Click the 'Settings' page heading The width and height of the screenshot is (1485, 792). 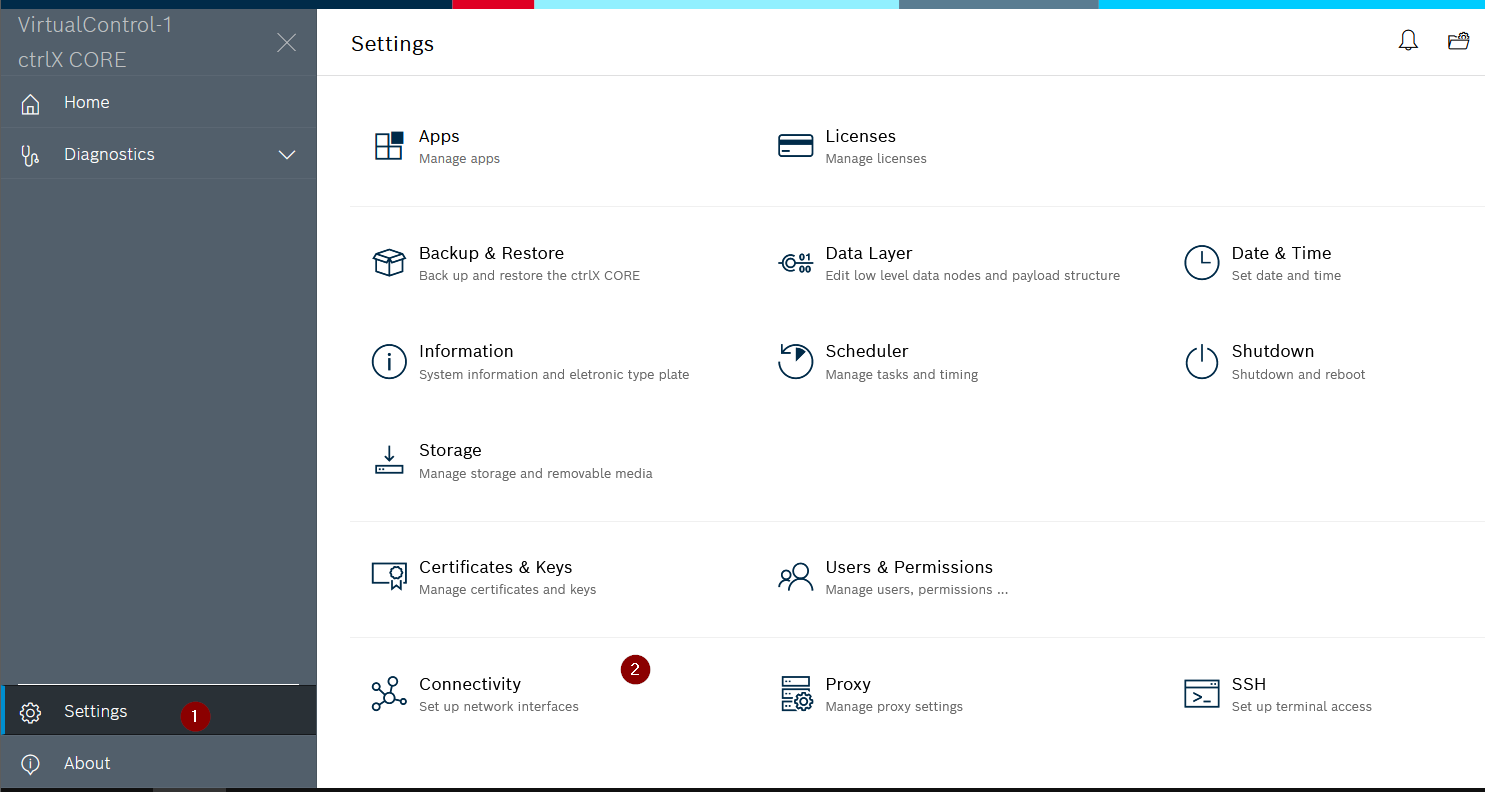point(393,45)
